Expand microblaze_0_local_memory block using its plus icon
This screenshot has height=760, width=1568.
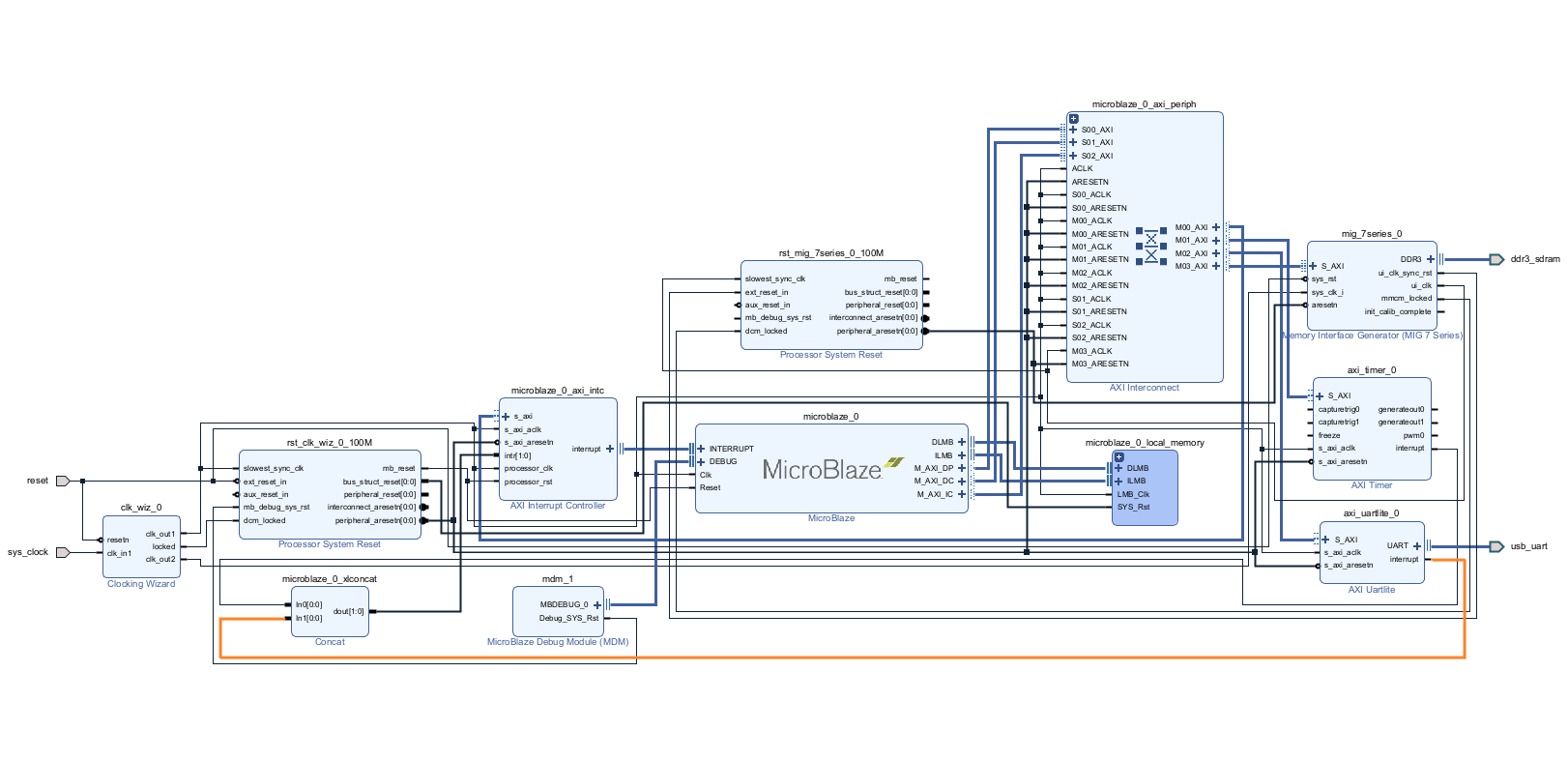point(1118,457)
